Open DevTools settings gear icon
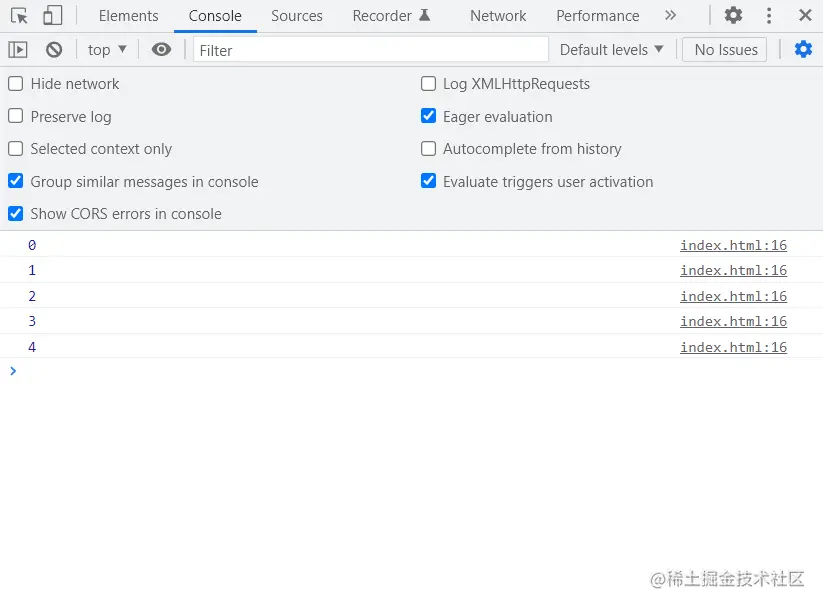 [x=733, y=15]
